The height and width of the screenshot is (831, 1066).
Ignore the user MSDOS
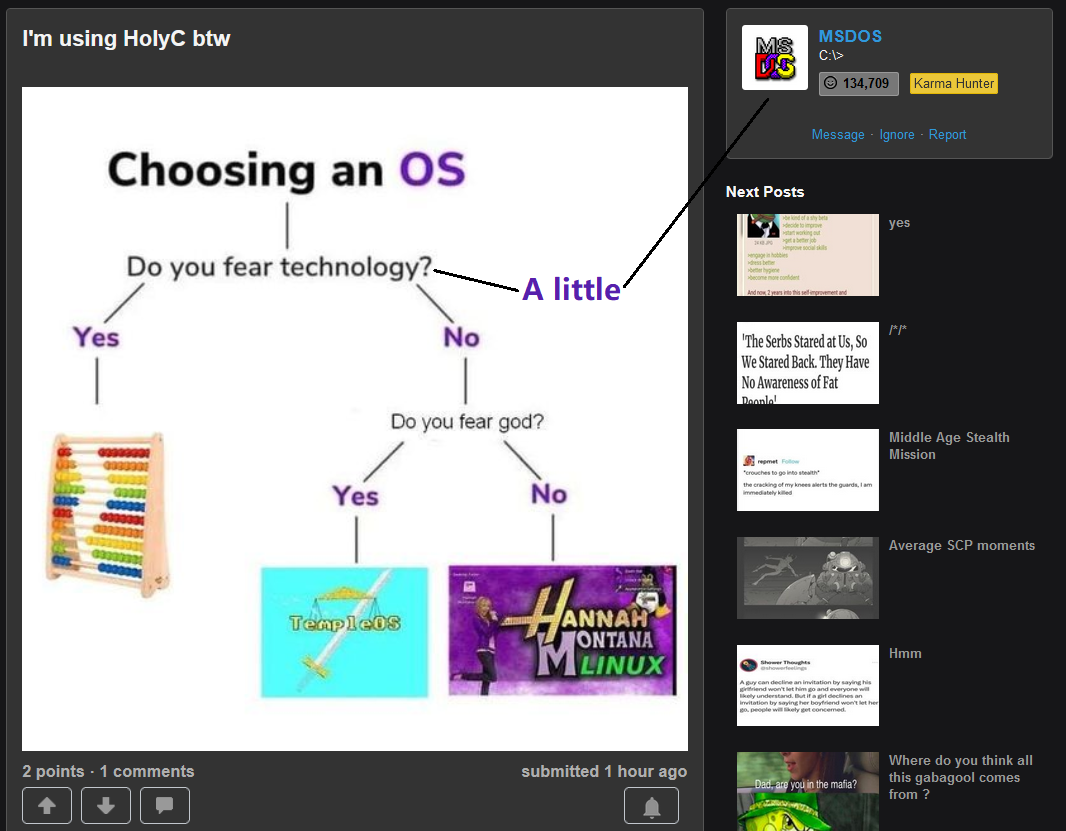point(897,135)
